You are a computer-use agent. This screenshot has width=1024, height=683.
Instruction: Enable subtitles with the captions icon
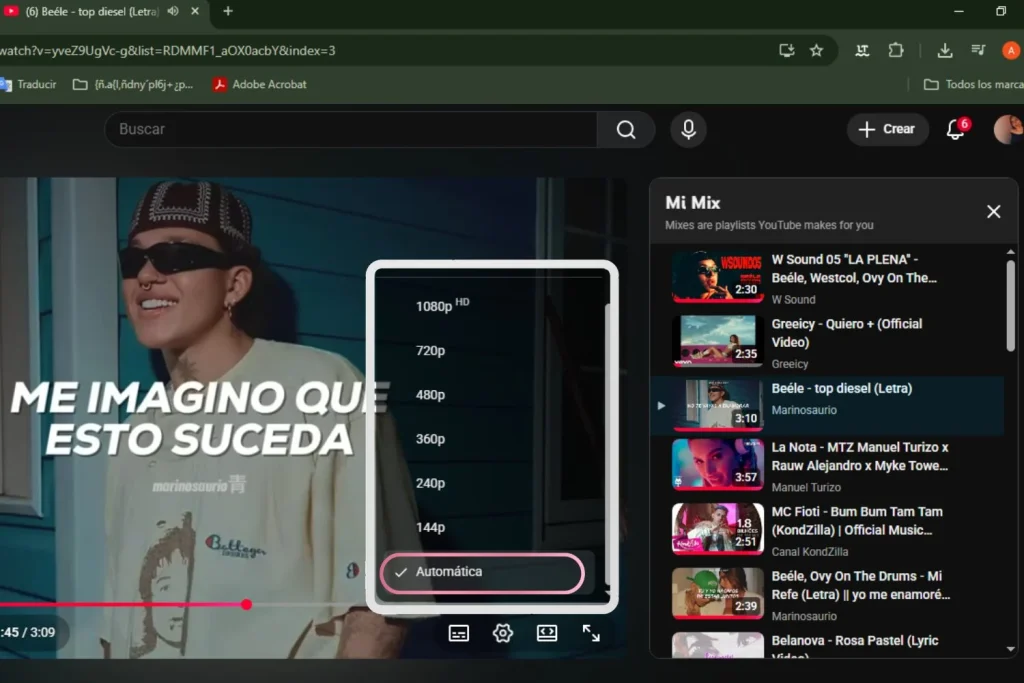pos(458,632)
